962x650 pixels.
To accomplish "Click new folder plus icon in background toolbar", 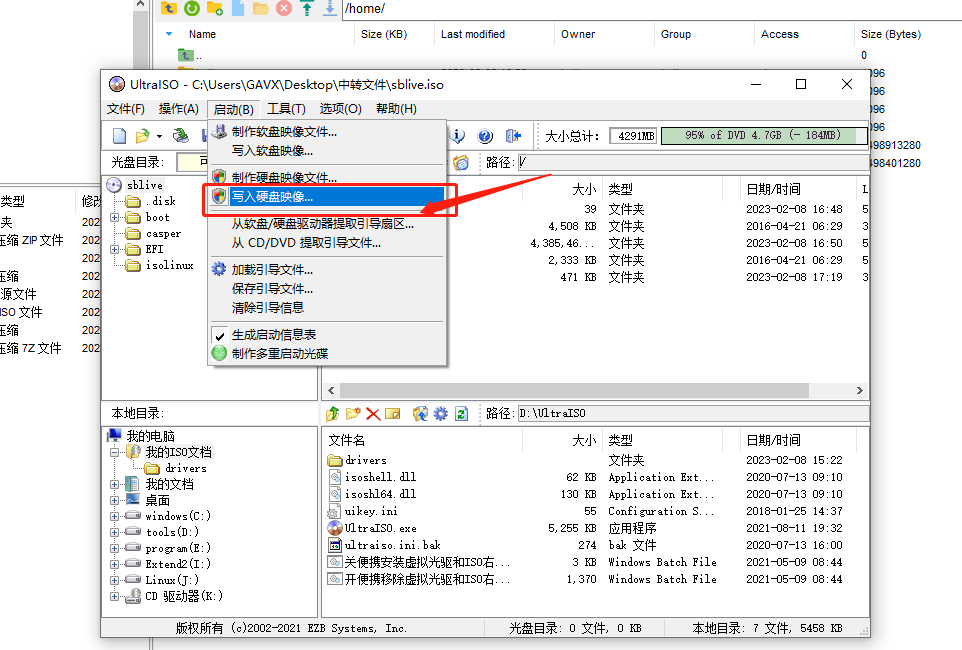I will tap(215, 8).
